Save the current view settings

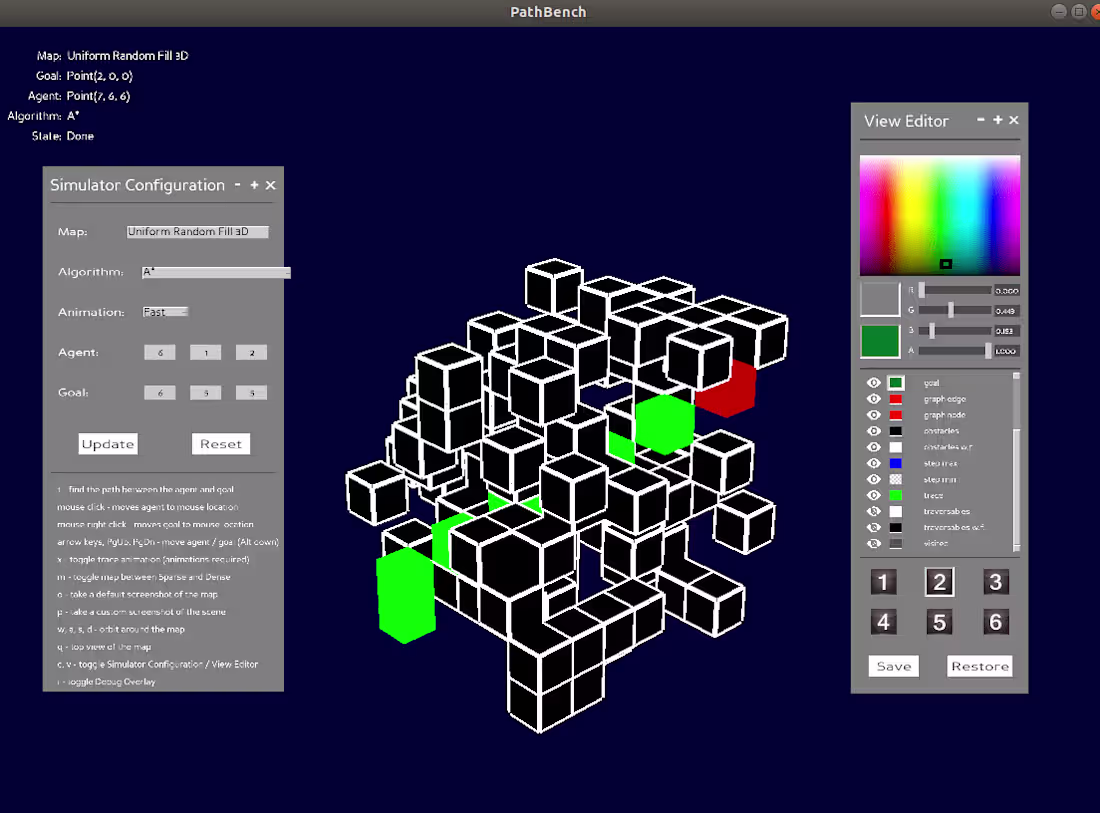893,665
